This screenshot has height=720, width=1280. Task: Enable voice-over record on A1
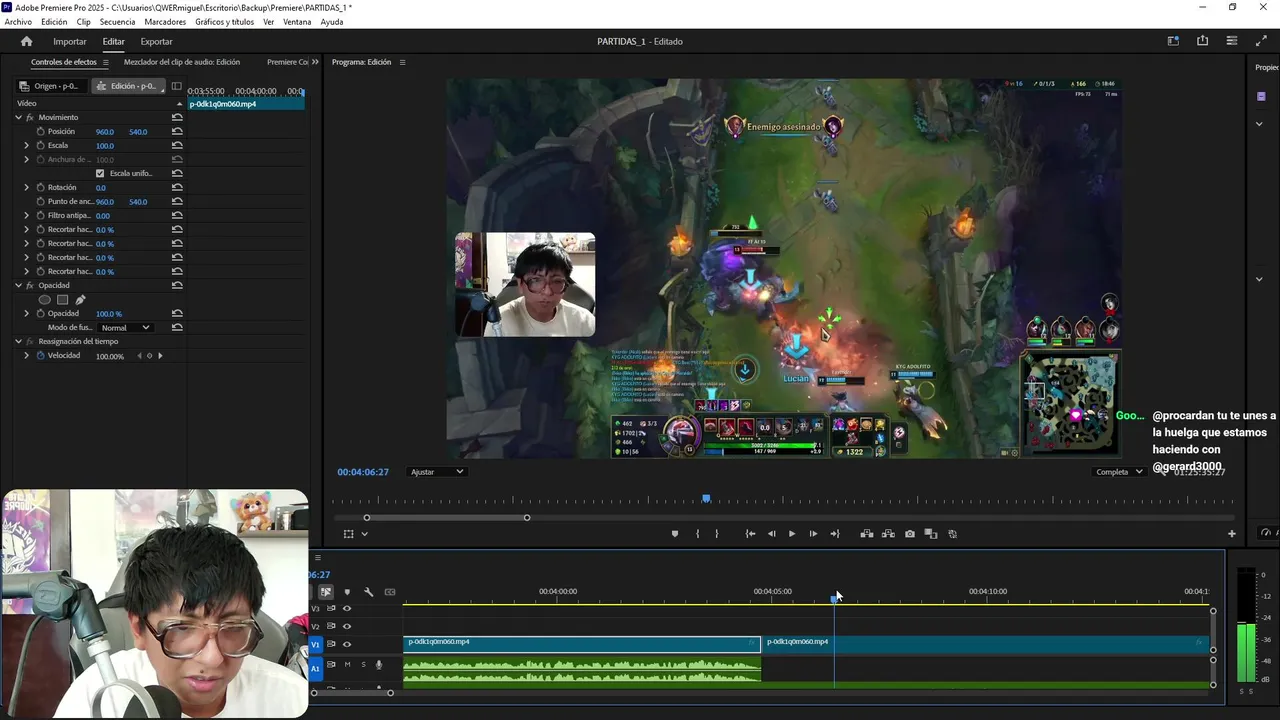tap(378, 664)
